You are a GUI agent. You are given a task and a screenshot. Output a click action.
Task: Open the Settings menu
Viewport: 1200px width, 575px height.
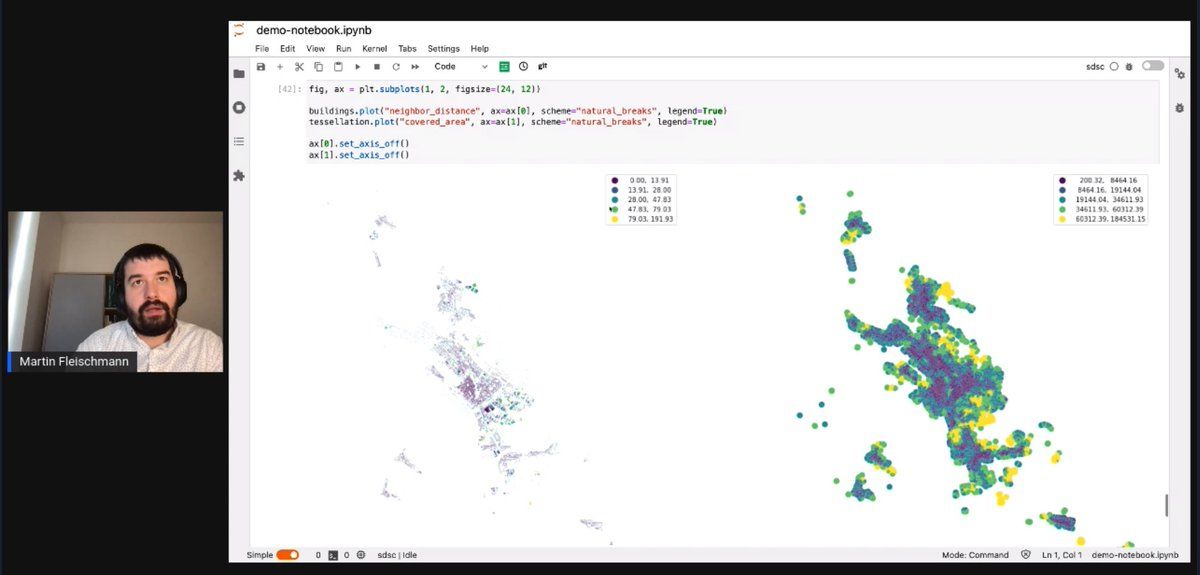click(443, 48)
